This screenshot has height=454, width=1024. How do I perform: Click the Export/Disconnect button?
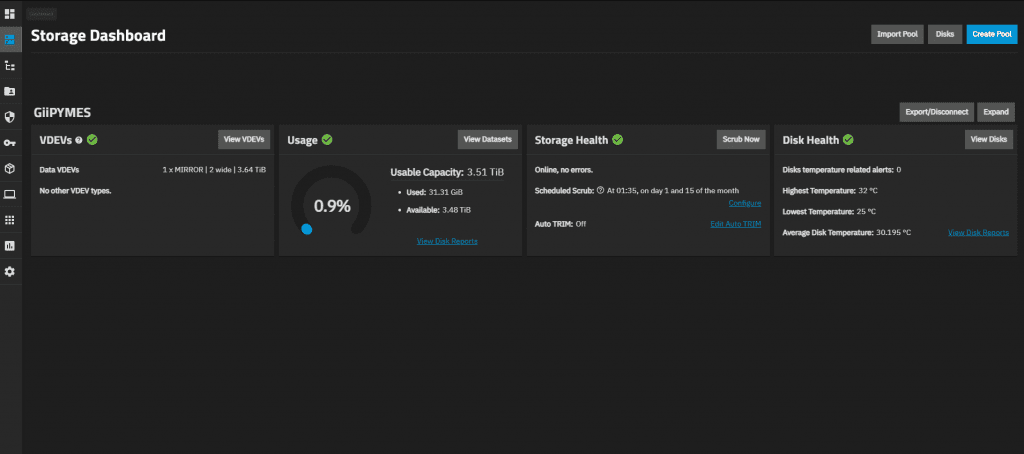[x=935, y=112]
